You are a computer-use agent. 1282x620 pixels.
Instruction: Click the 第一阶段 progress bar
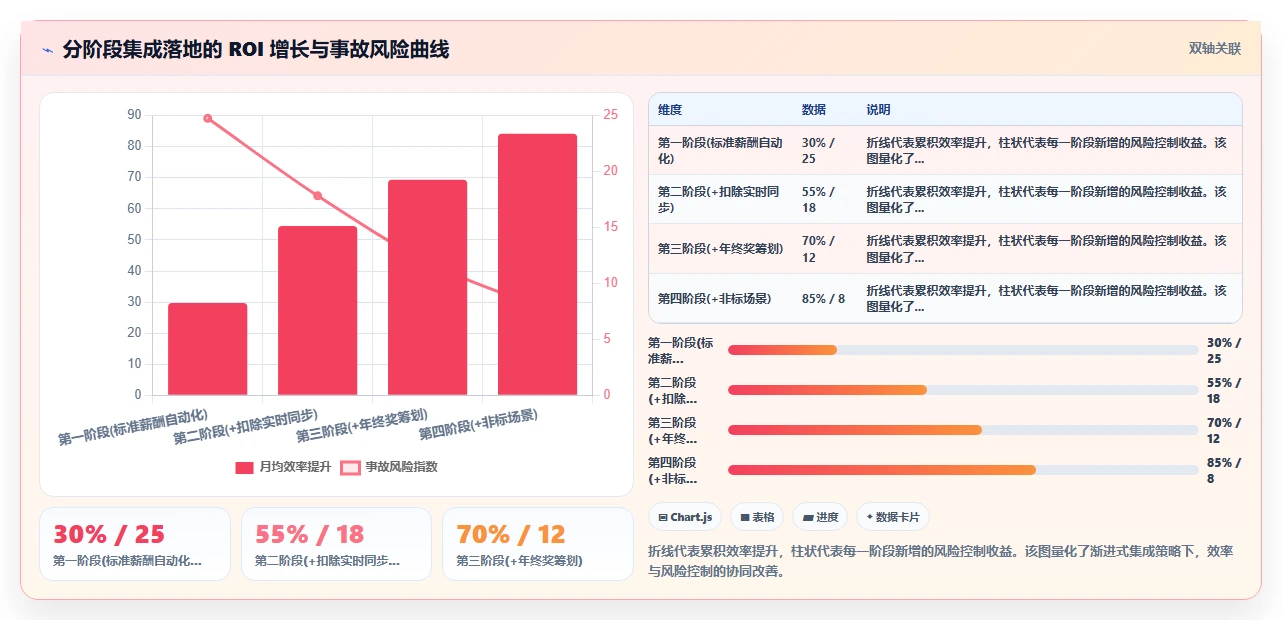pos(963,350)
